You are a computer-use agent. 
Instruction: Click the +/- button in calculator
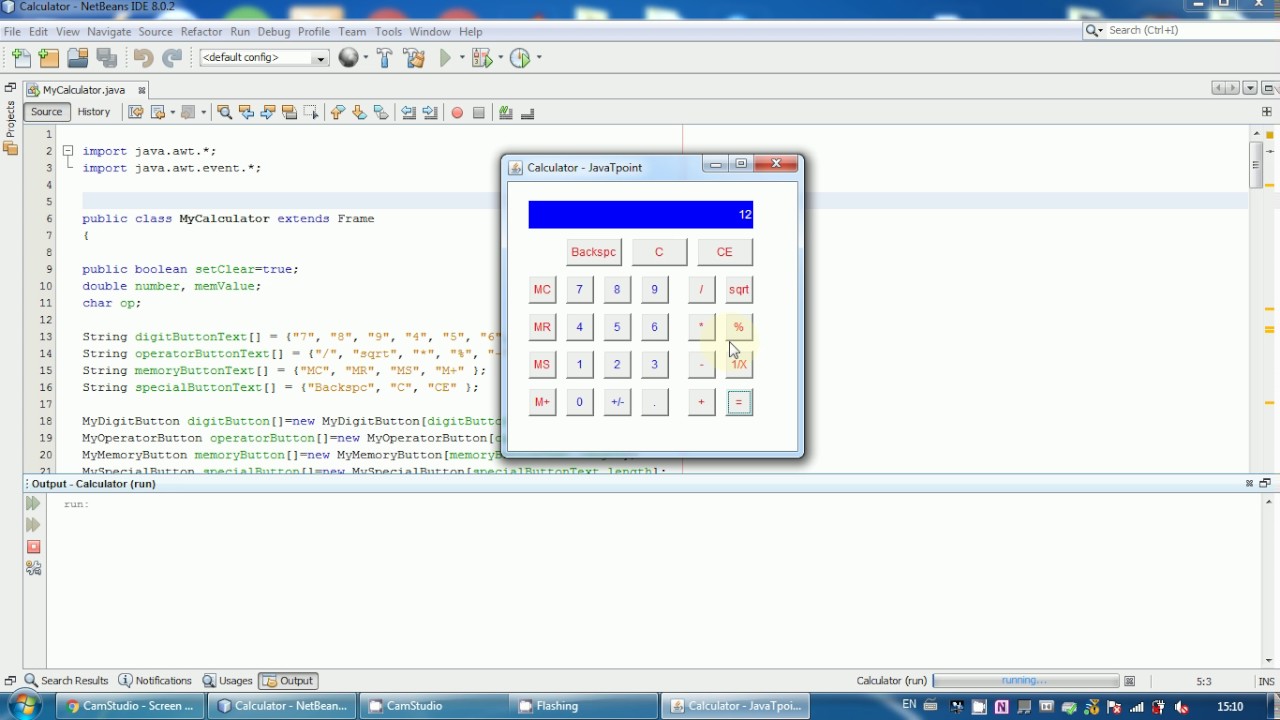coord(617,402)
